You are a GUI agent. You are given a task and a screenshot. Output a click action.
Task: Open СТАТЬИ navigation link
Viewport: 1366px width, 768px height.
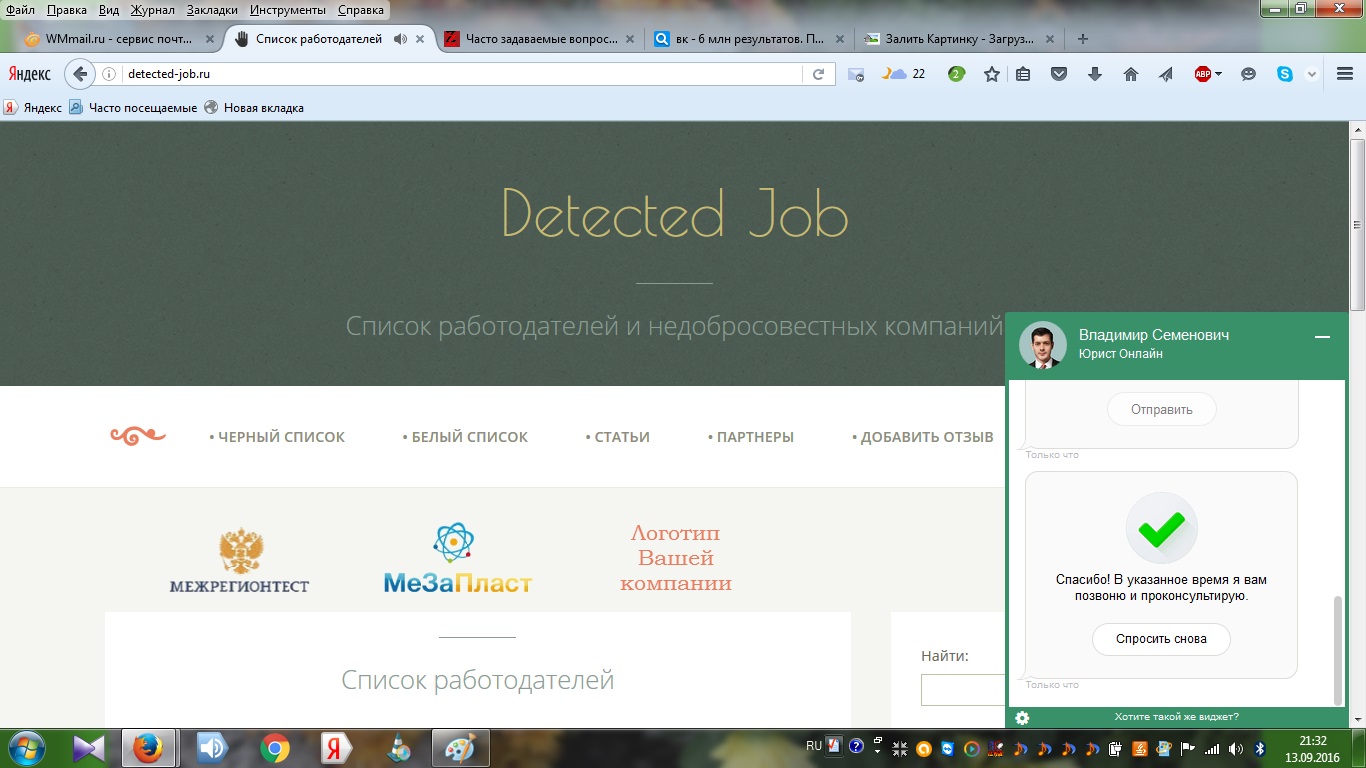[x=617, y=437]
